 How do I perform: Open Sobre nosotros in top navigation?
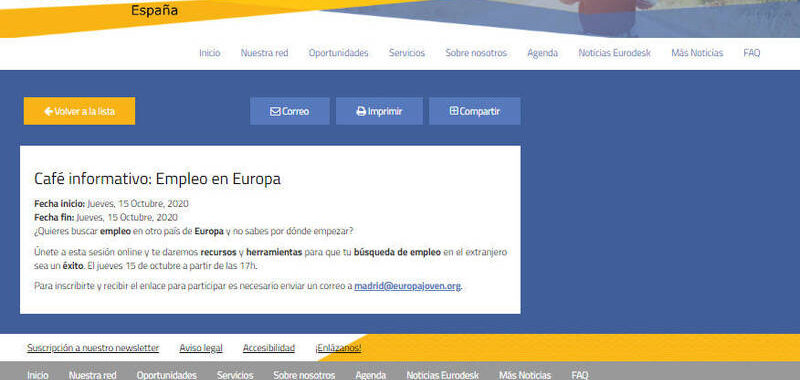[x=476, y=53]
